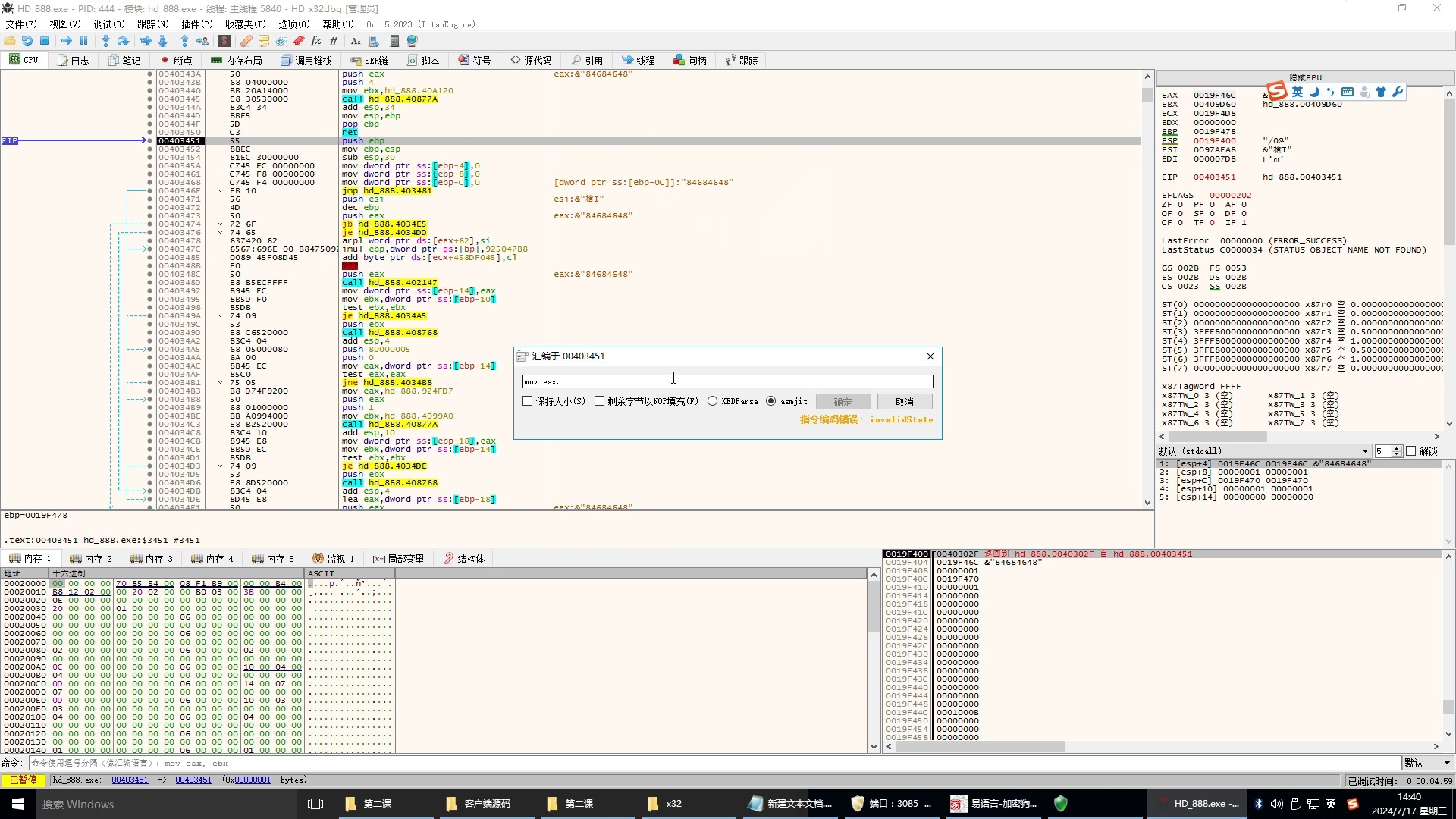1456x819 pixels.
Task: Click the 隐藏FPU button above registers
Action: click(x=1305, y=77)
